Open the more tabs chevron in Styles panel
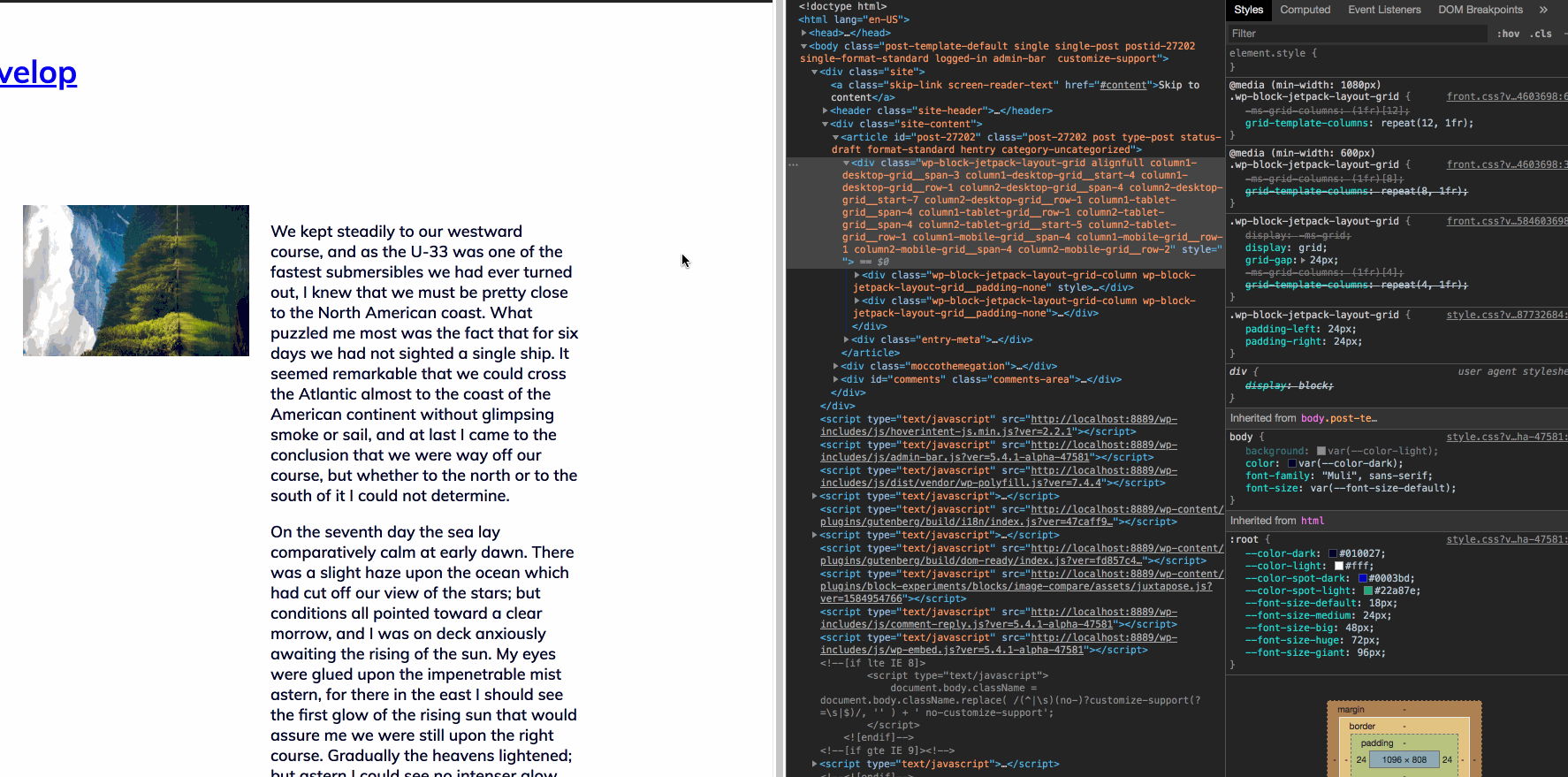Viewport: 1568px width, 777px height. tap(1543, 10)
